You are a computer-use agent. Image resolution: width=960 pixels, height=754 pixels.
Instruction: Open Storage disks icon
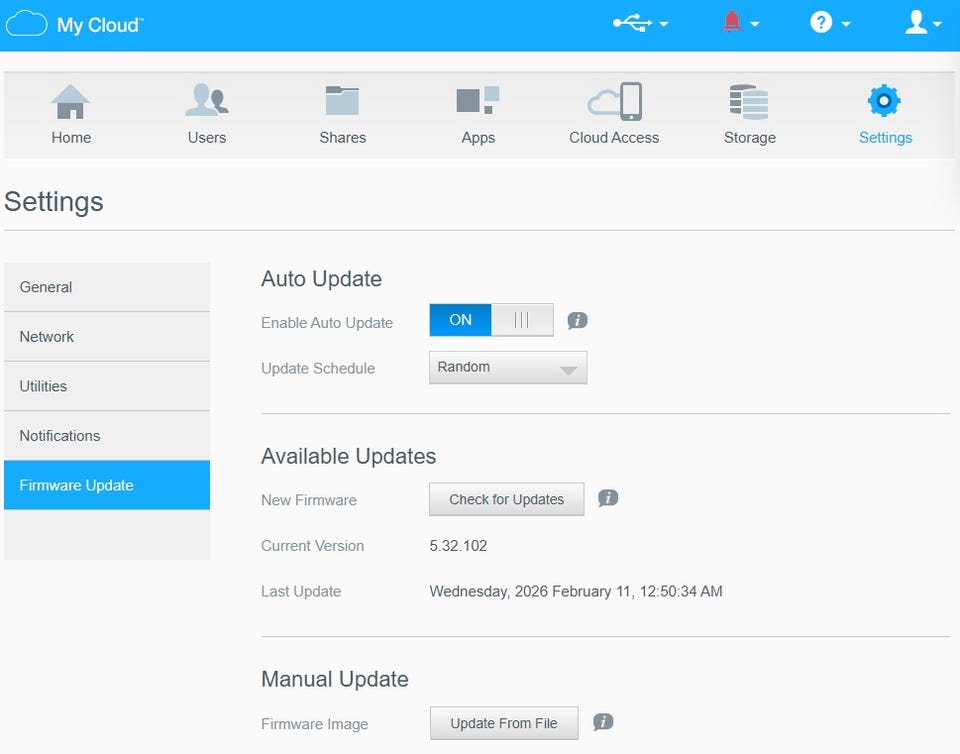tap(749, 102)
